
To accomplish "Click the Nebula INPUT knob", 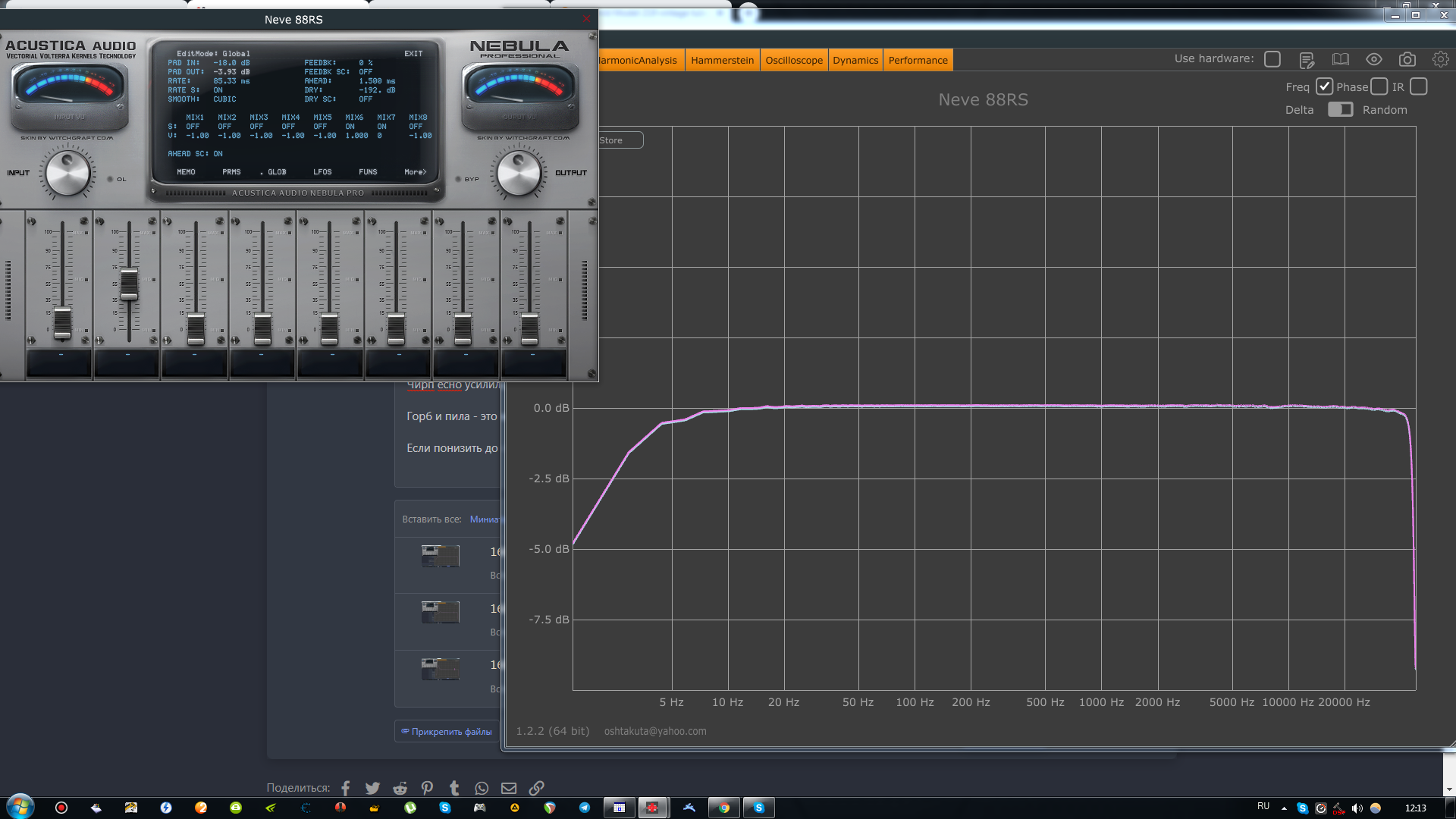I will click(x=67, y=173).
